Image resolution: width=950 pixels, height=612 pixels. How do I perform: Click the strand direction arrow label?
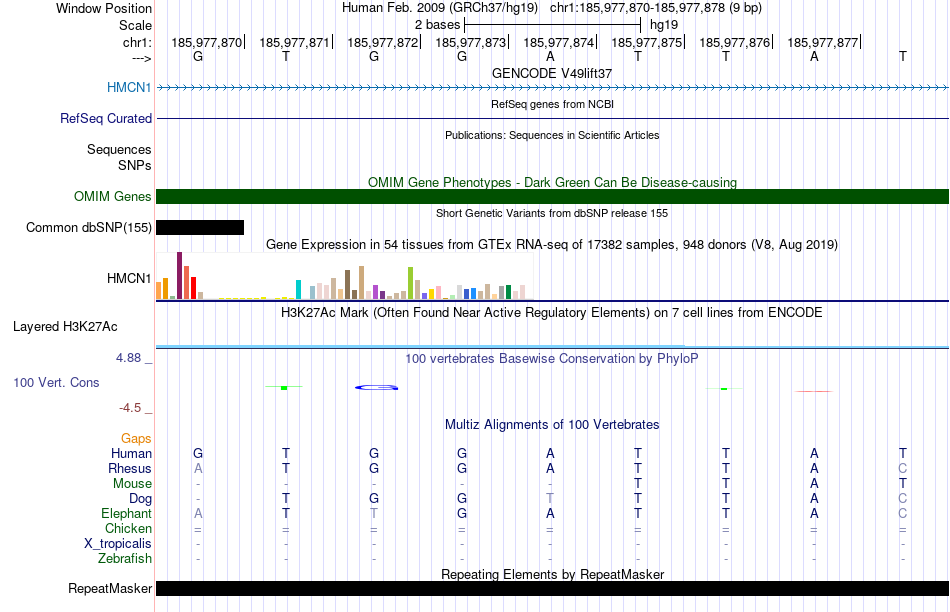click(x=141, y=58)
